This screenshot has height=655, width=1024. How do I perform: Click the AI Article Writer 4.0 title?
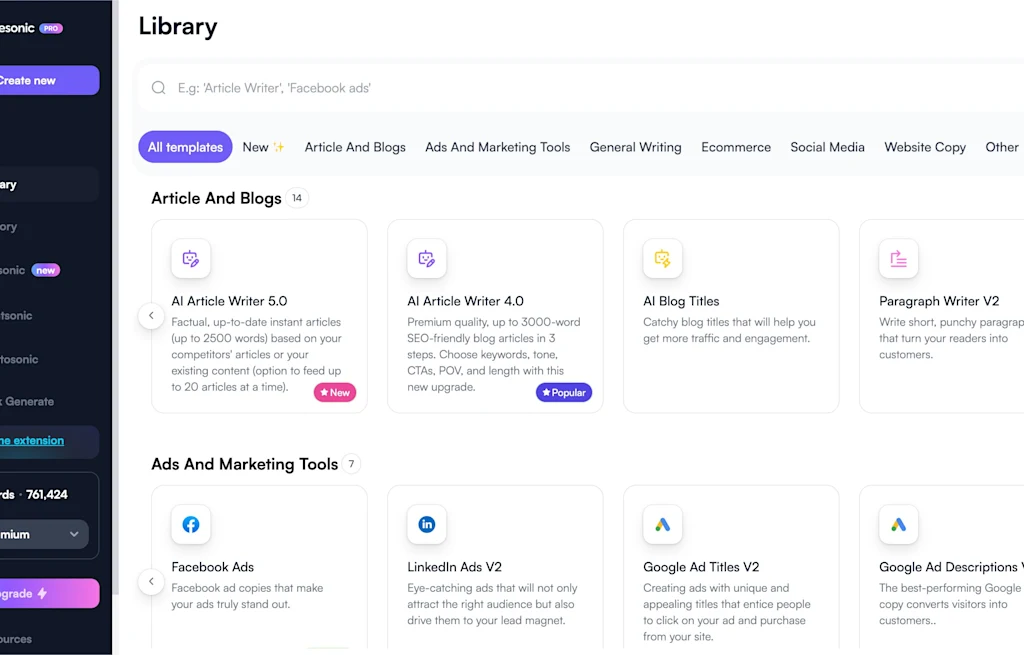point(466,301)
